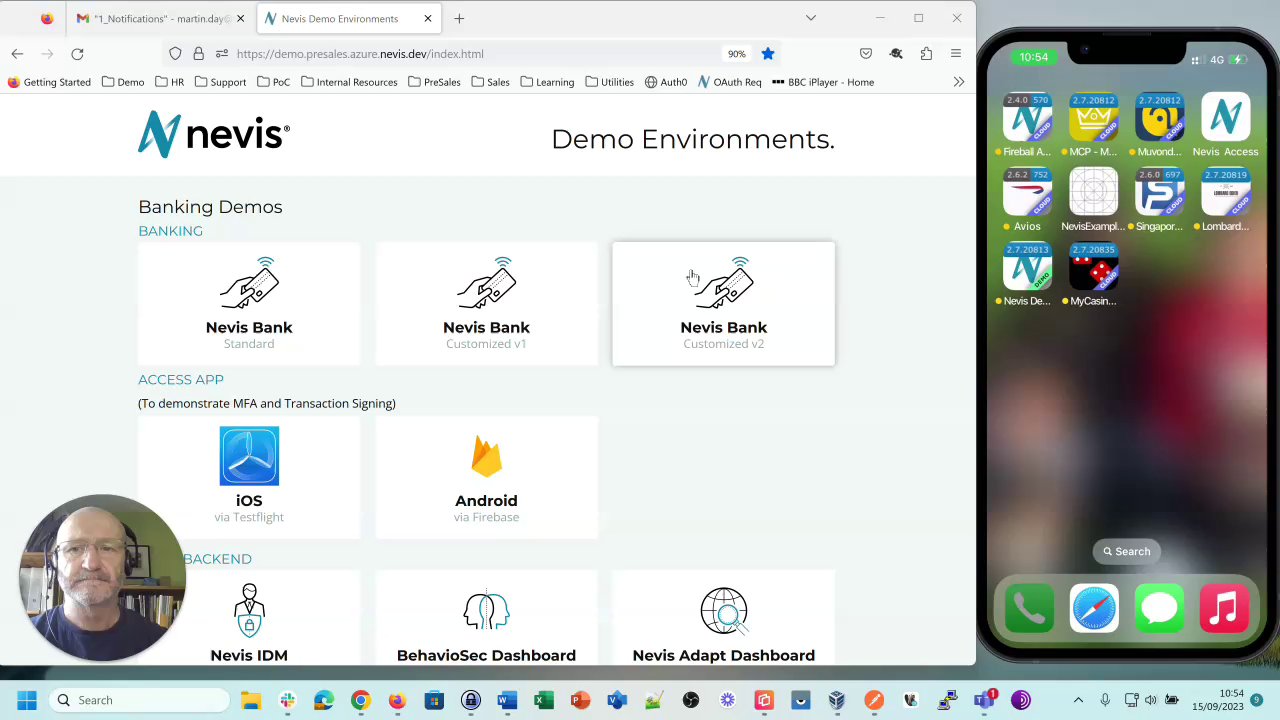The height and width of the screenshot is (720, 1280).
Task: Open Microsoft Word from taskbar
Action: pos(507,700)
